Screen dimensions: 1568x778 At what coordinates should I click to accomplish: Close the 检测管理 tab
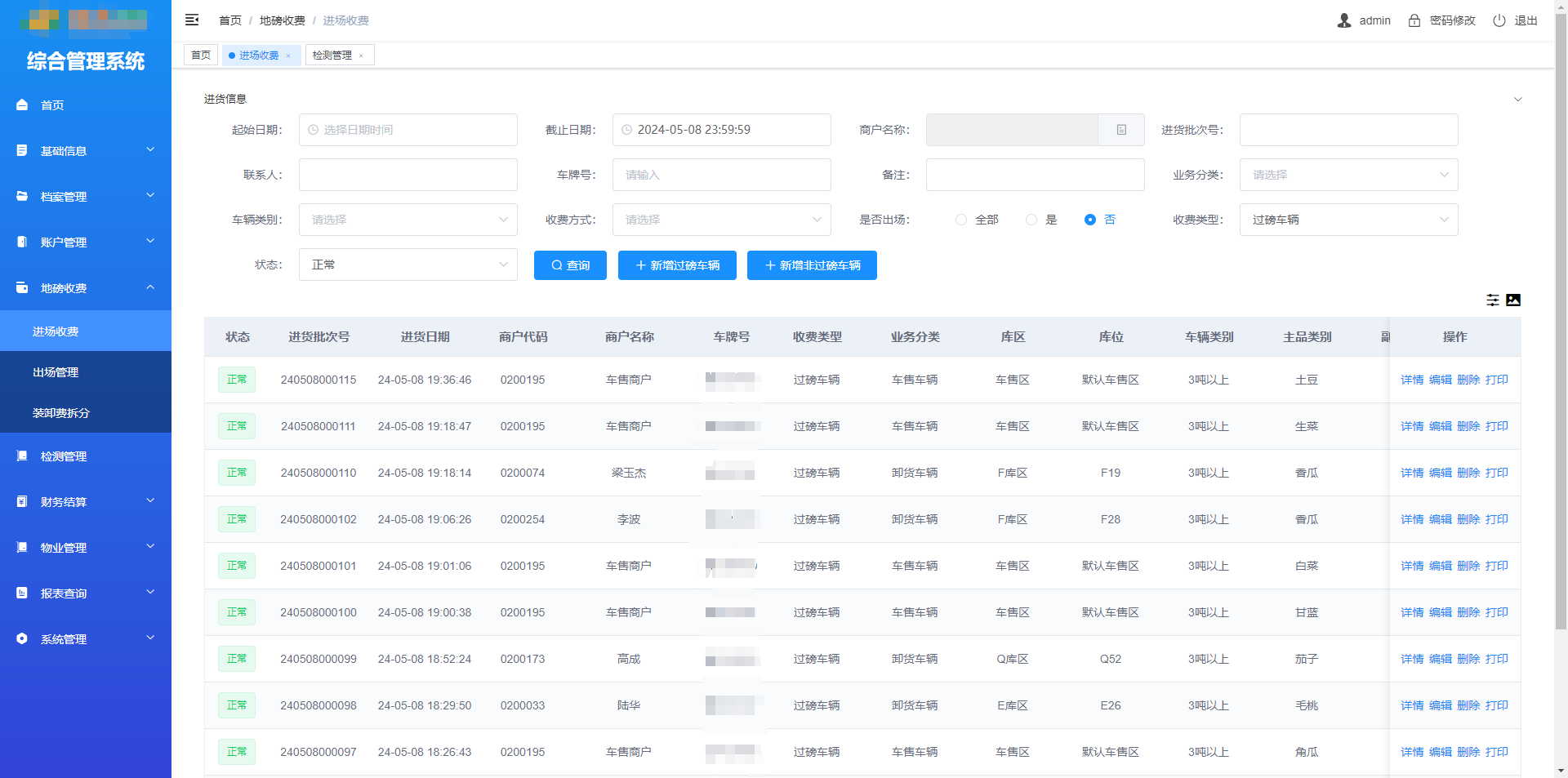point(361,56)
